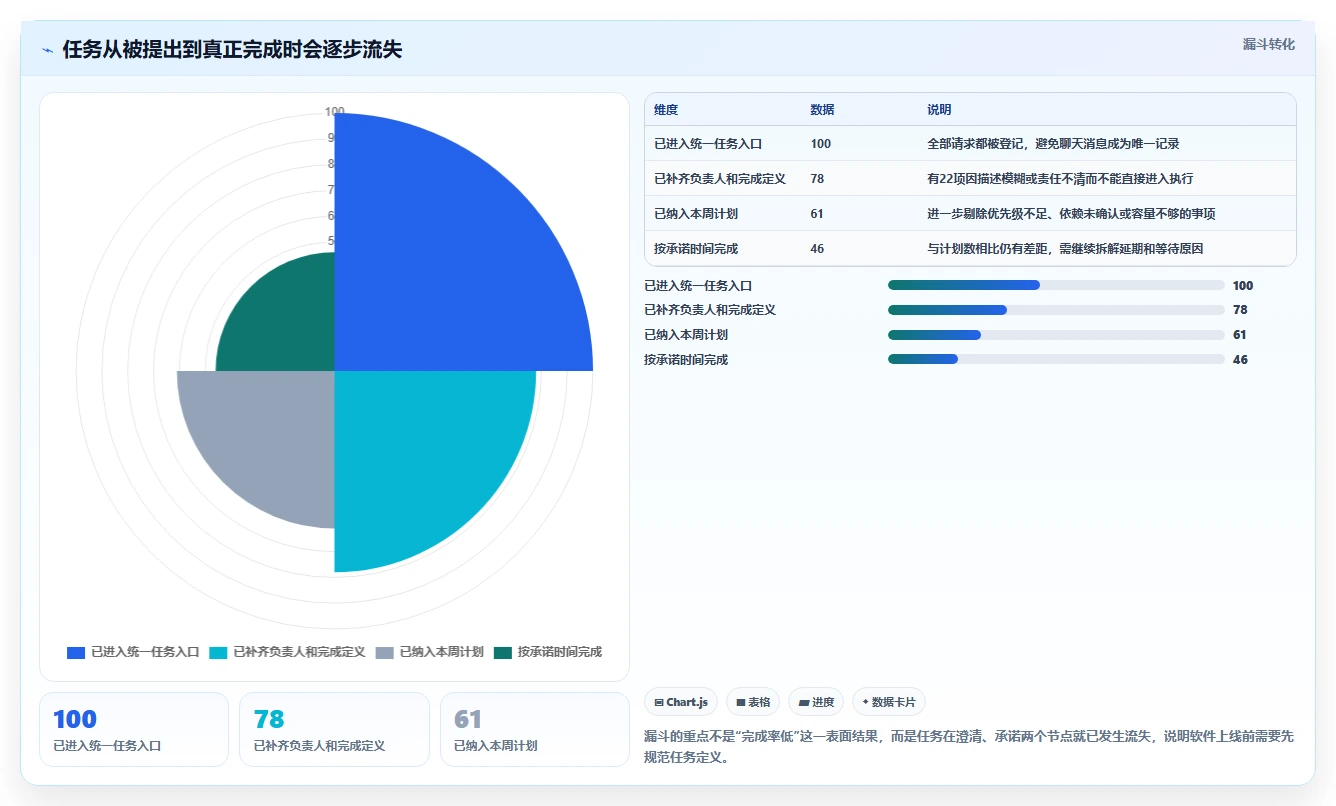The height and width of the screenshot is (806, 1336).
Task: Click the 说明 column header
Action: (x=939, y=110)
